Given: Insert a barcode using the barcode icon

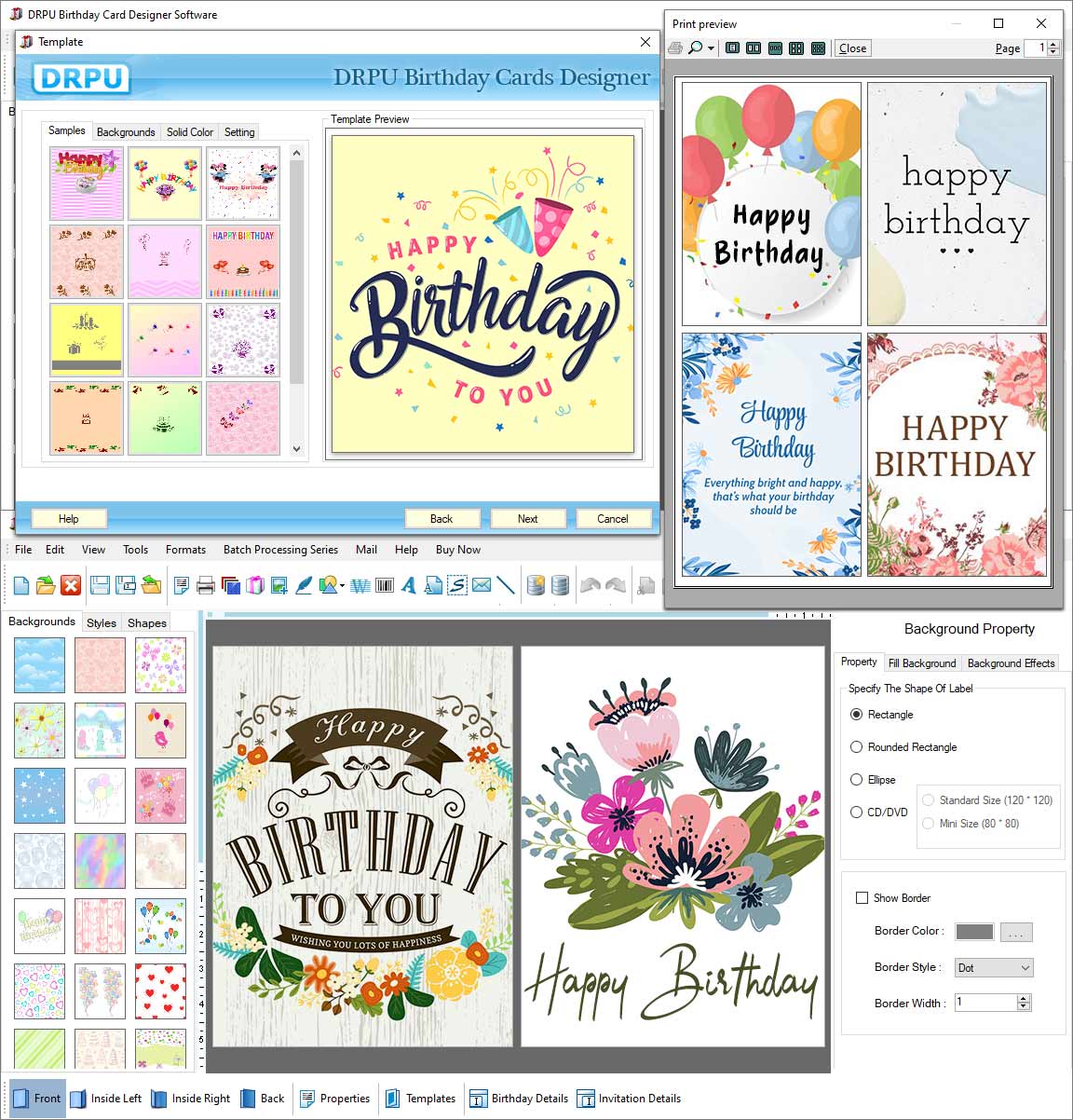Looking at the screenshot, I should point(384,584).
